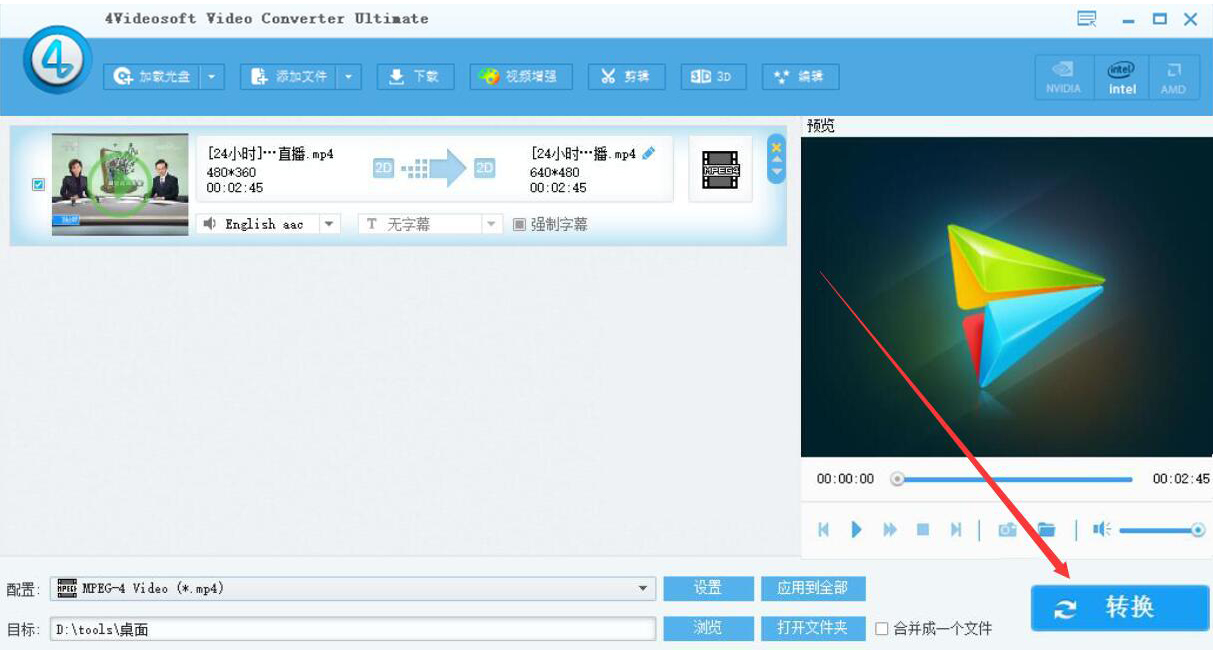Image resolution: width=1213 pixels, height=650 pixels.
Task: Open the 剪辑 clip tool
Action: 627,77
